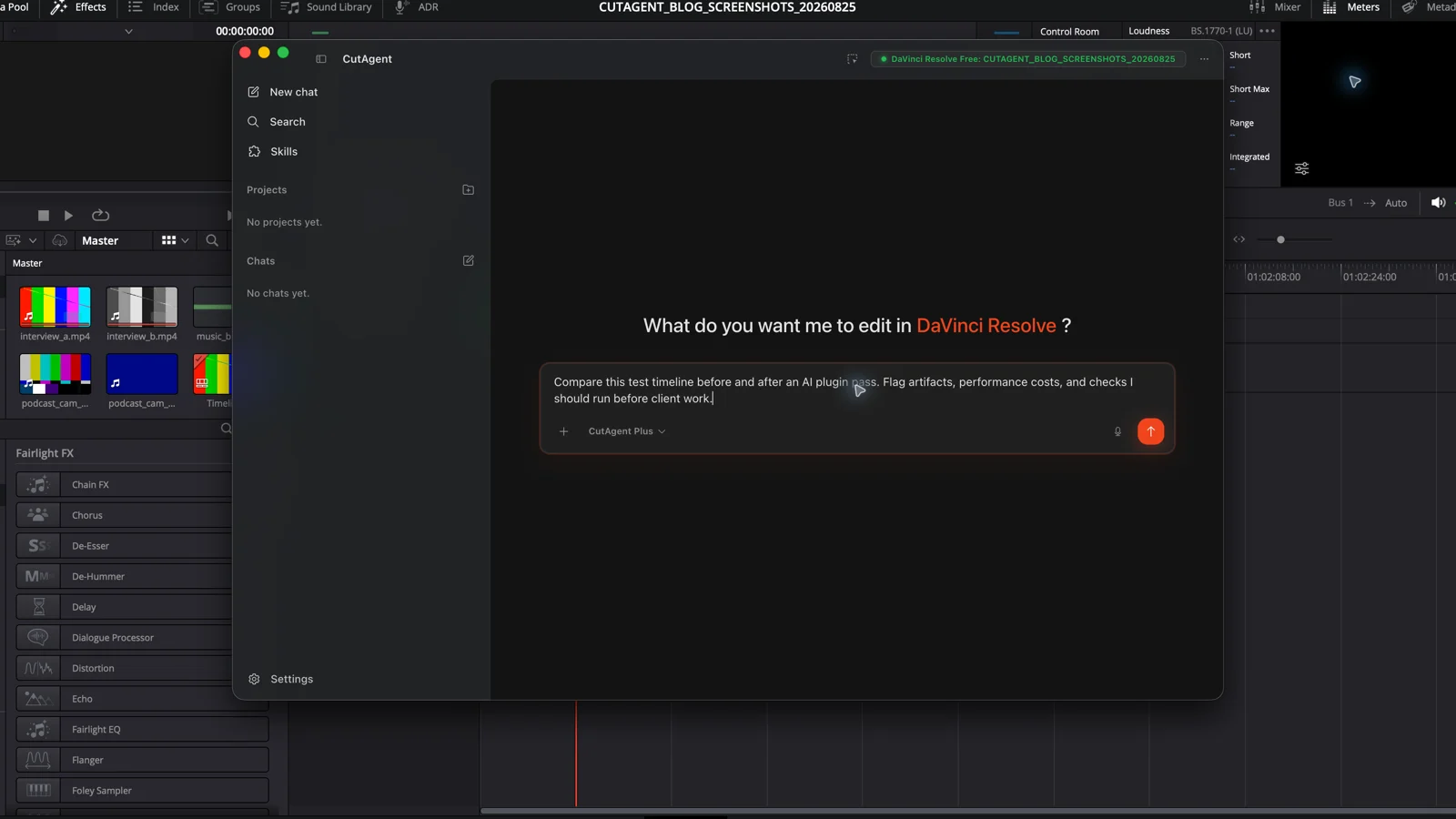
Task: Click the Fairlight FX heading
Action: [45, 453]
